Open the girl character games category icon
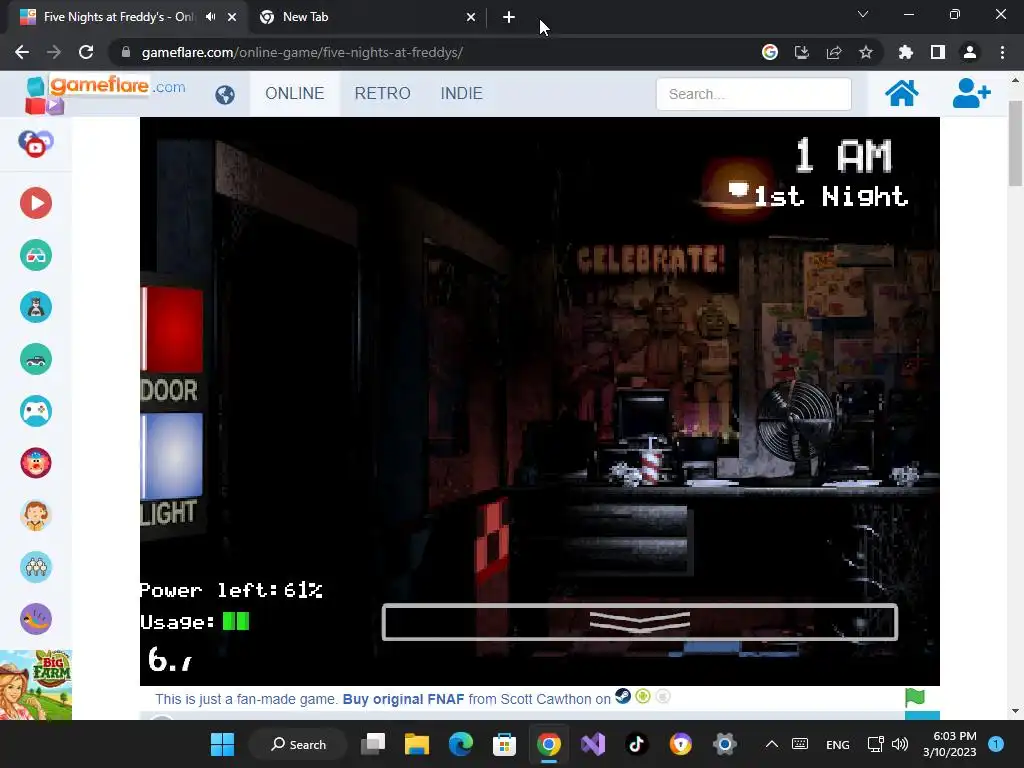 [x=36, y=515]
